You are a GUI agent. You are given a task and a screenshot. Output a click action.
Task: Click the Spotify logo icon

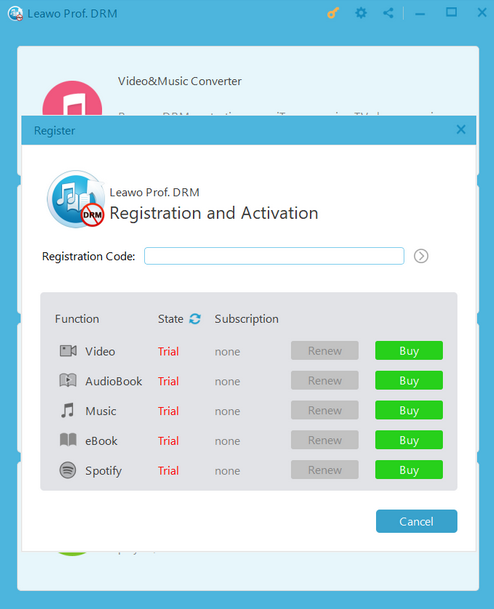(68, 470)
